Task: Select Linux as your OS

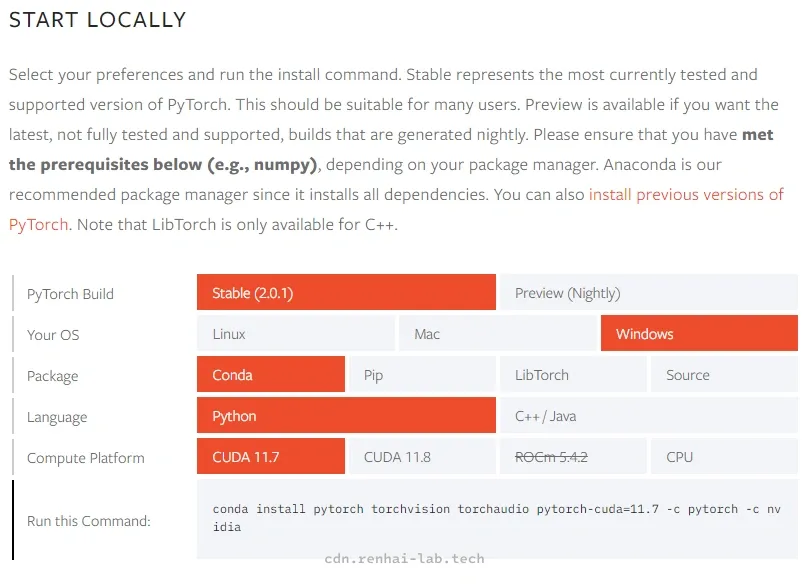Action: pos(295,334)
